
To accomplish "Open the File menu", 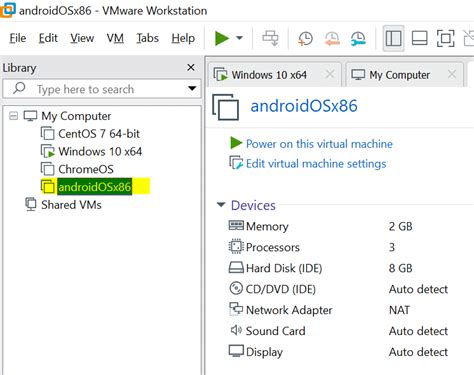I will (x=18, y=38).
